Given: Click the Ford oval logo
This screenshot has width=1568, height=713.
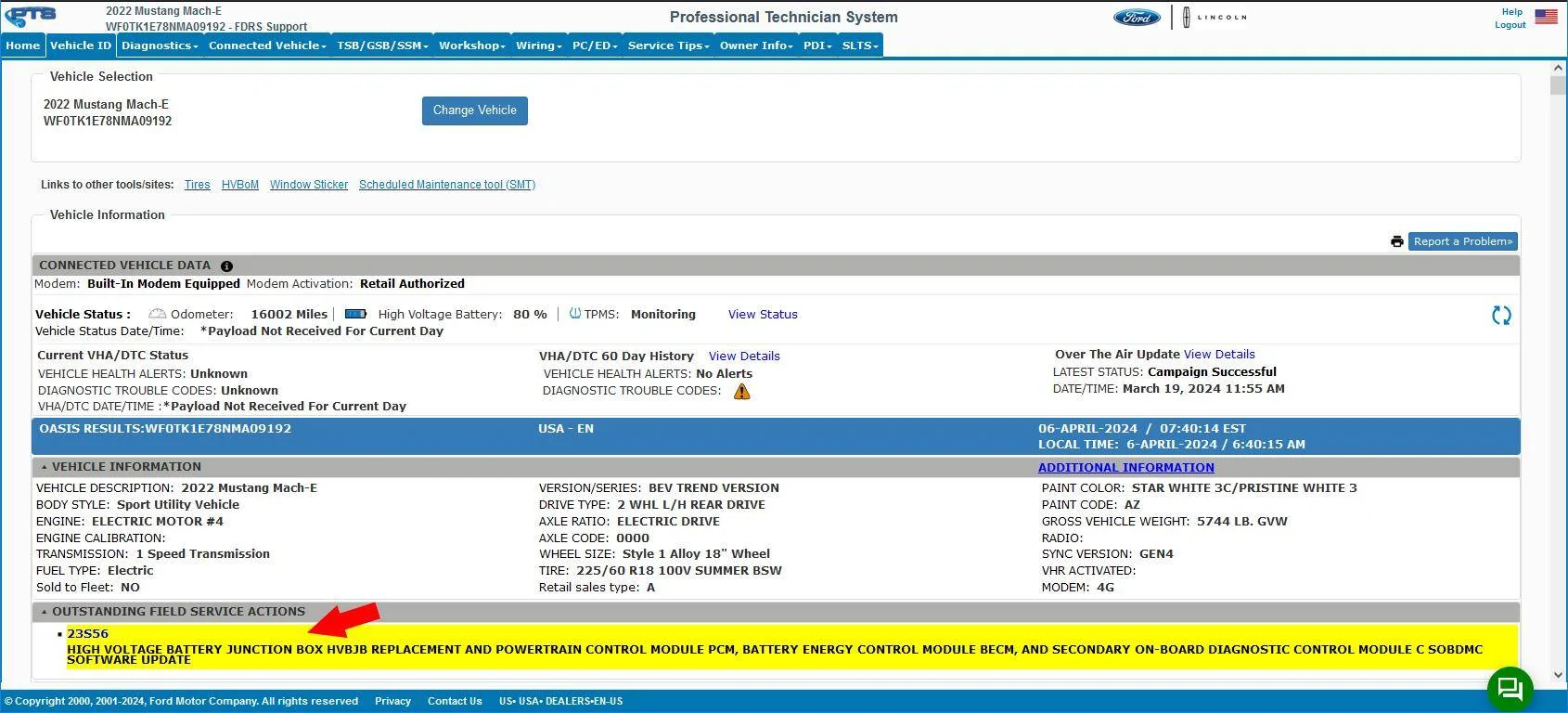Looking at the screenshot, I should click(x=1137, y=18).
